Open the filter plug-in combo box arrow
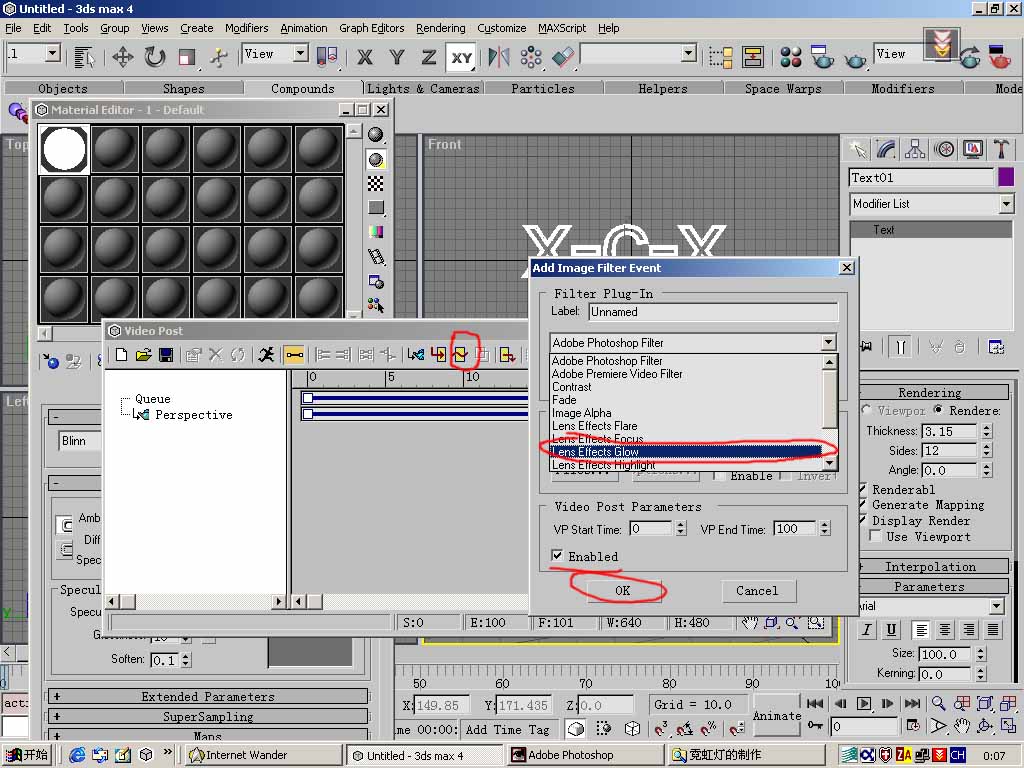The height and width of the screenshot is (768, 1024). (828, 343)
